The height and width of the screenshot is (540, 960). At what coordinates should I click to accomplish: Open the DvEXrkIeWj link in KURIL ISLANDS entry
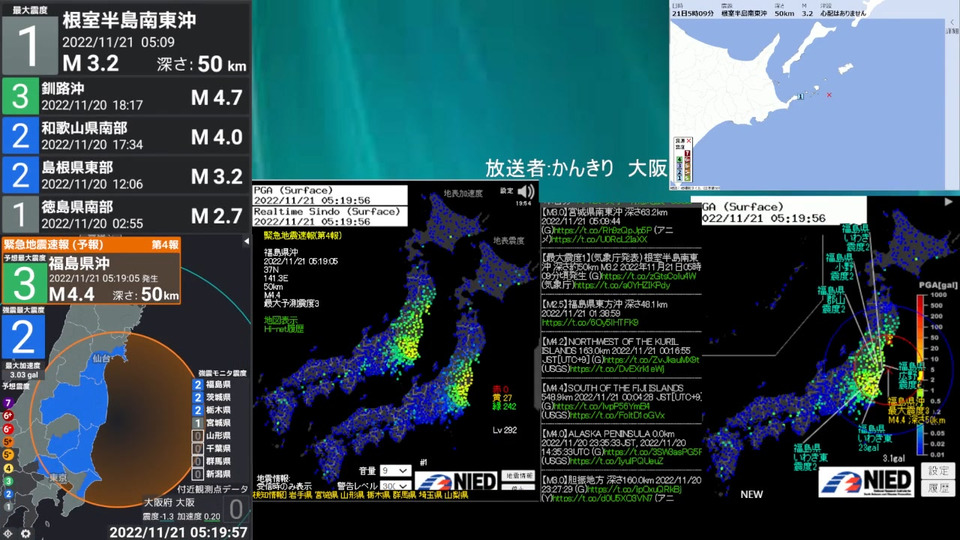point(617,369)
